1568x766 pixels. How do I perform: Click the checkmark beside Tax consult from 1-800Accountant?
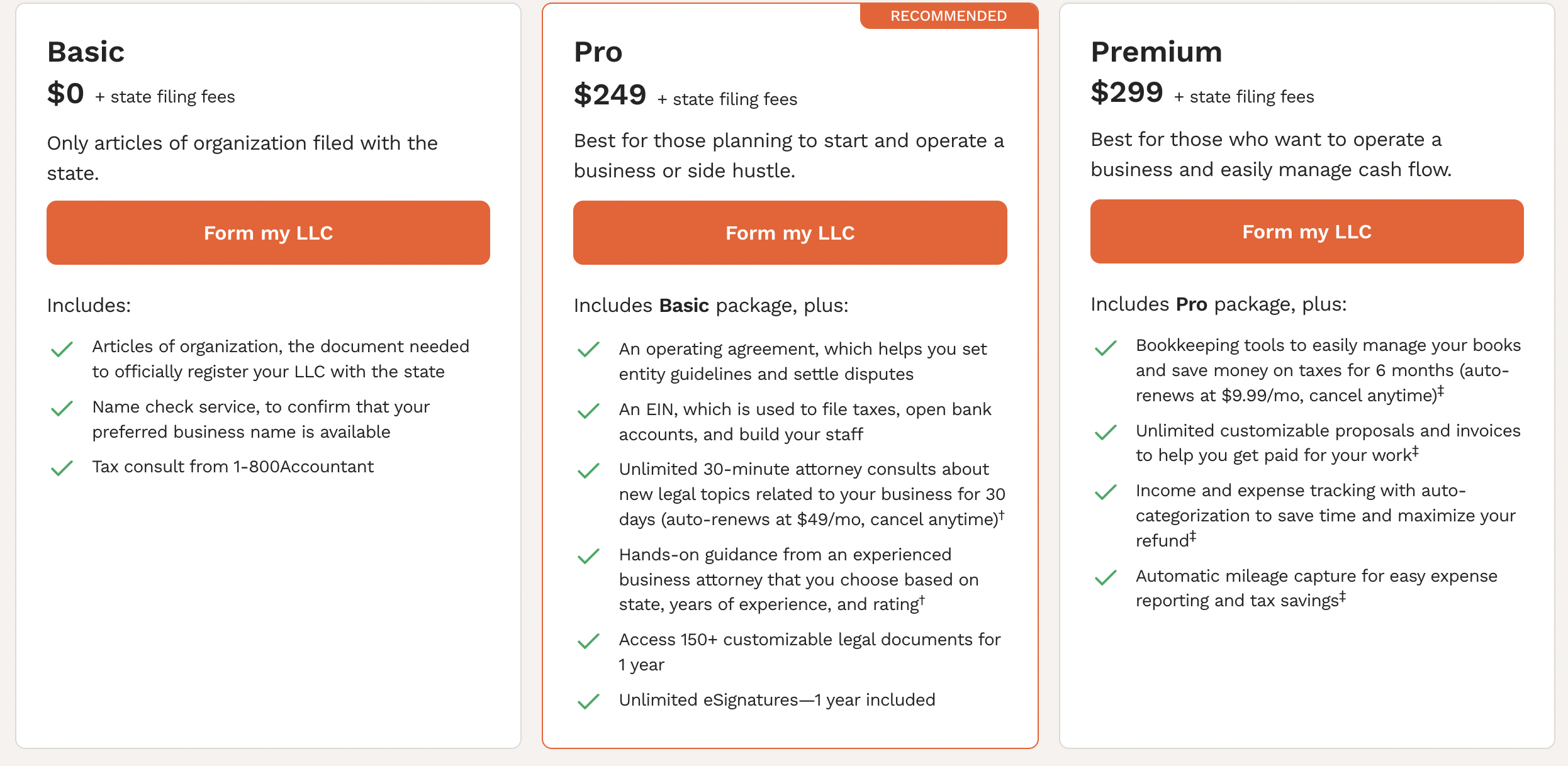(62, 468)
